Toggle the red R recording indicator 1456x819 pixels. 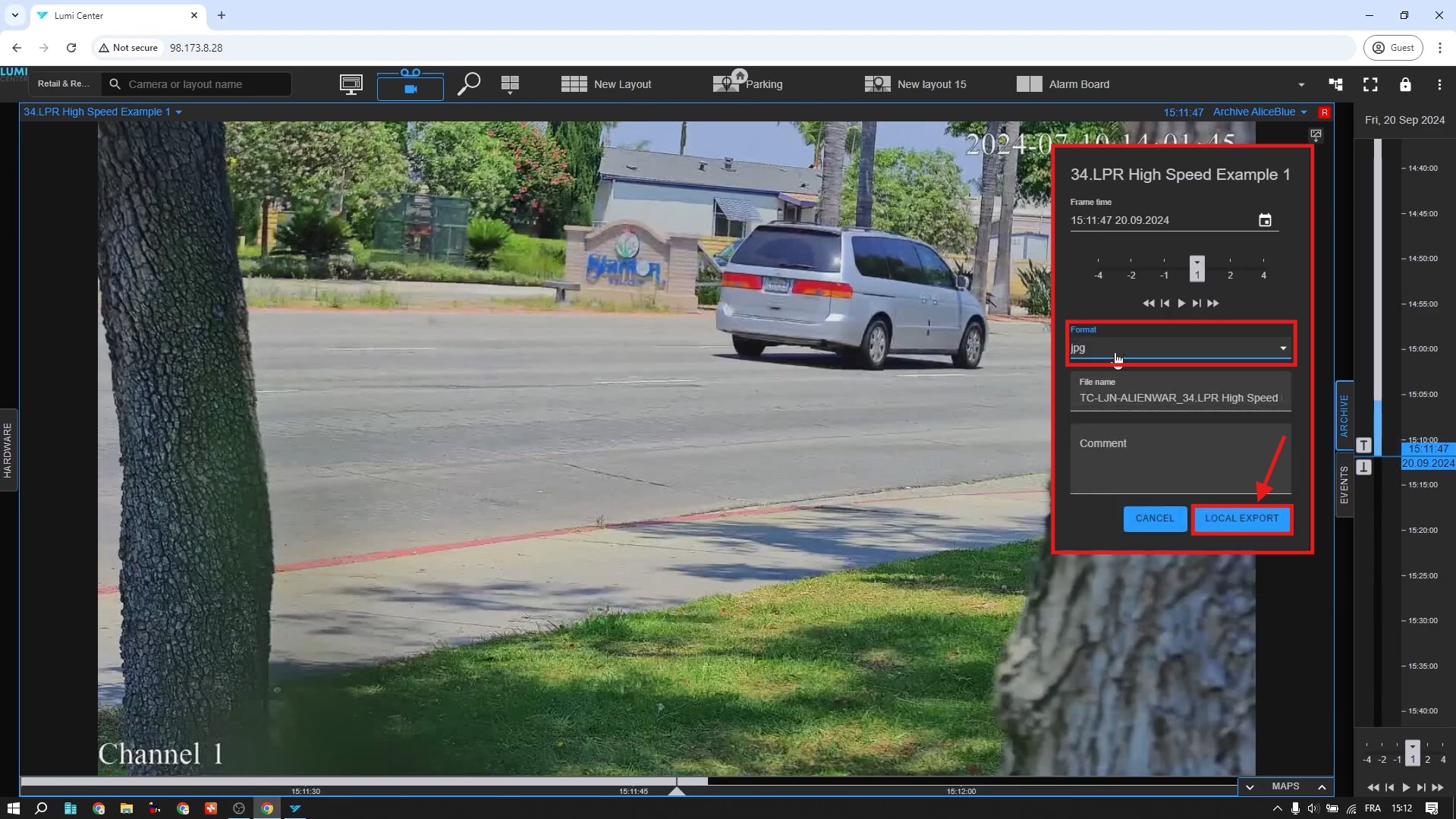[x=1325, y=112]
